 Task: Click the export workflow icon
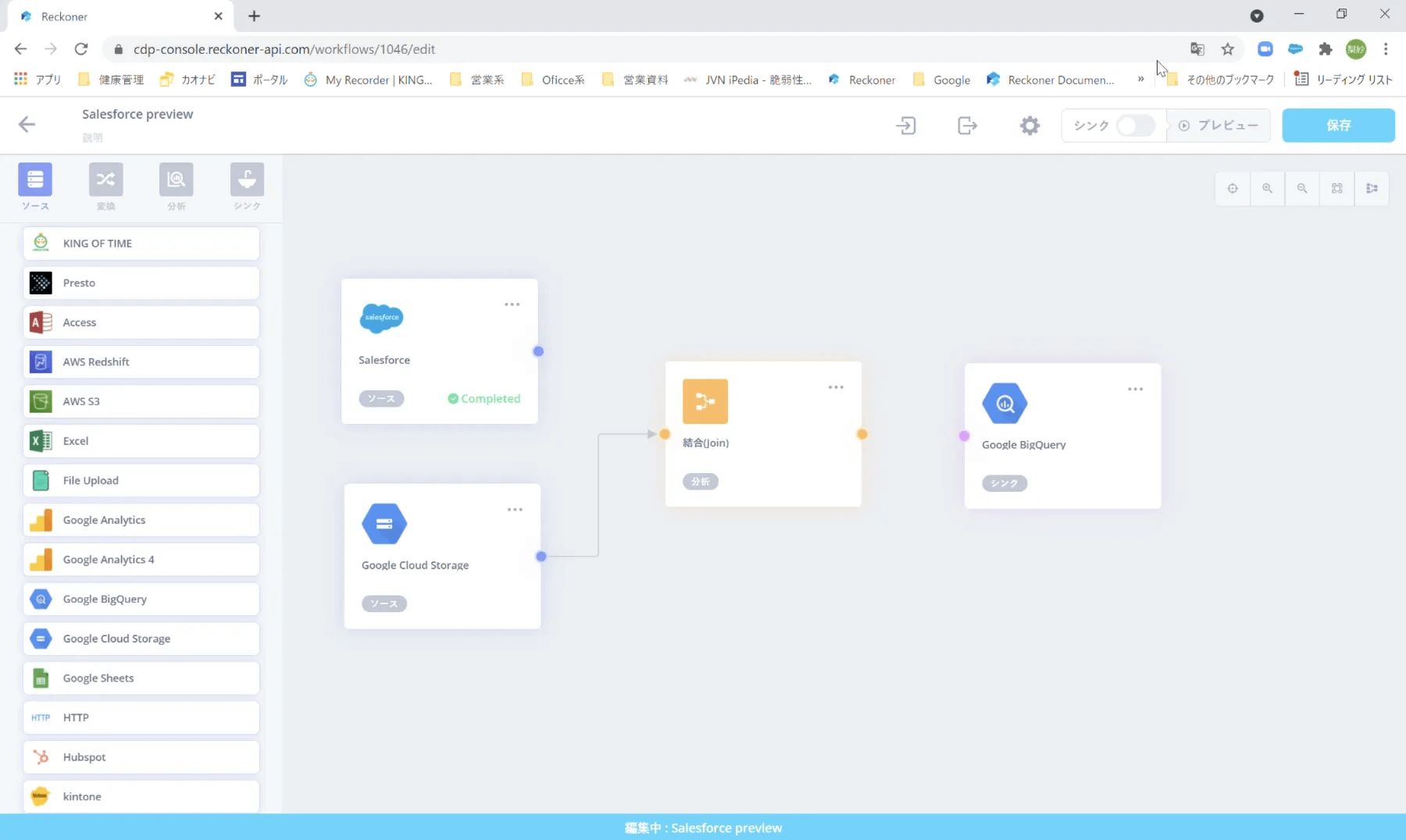click(968, 125)
